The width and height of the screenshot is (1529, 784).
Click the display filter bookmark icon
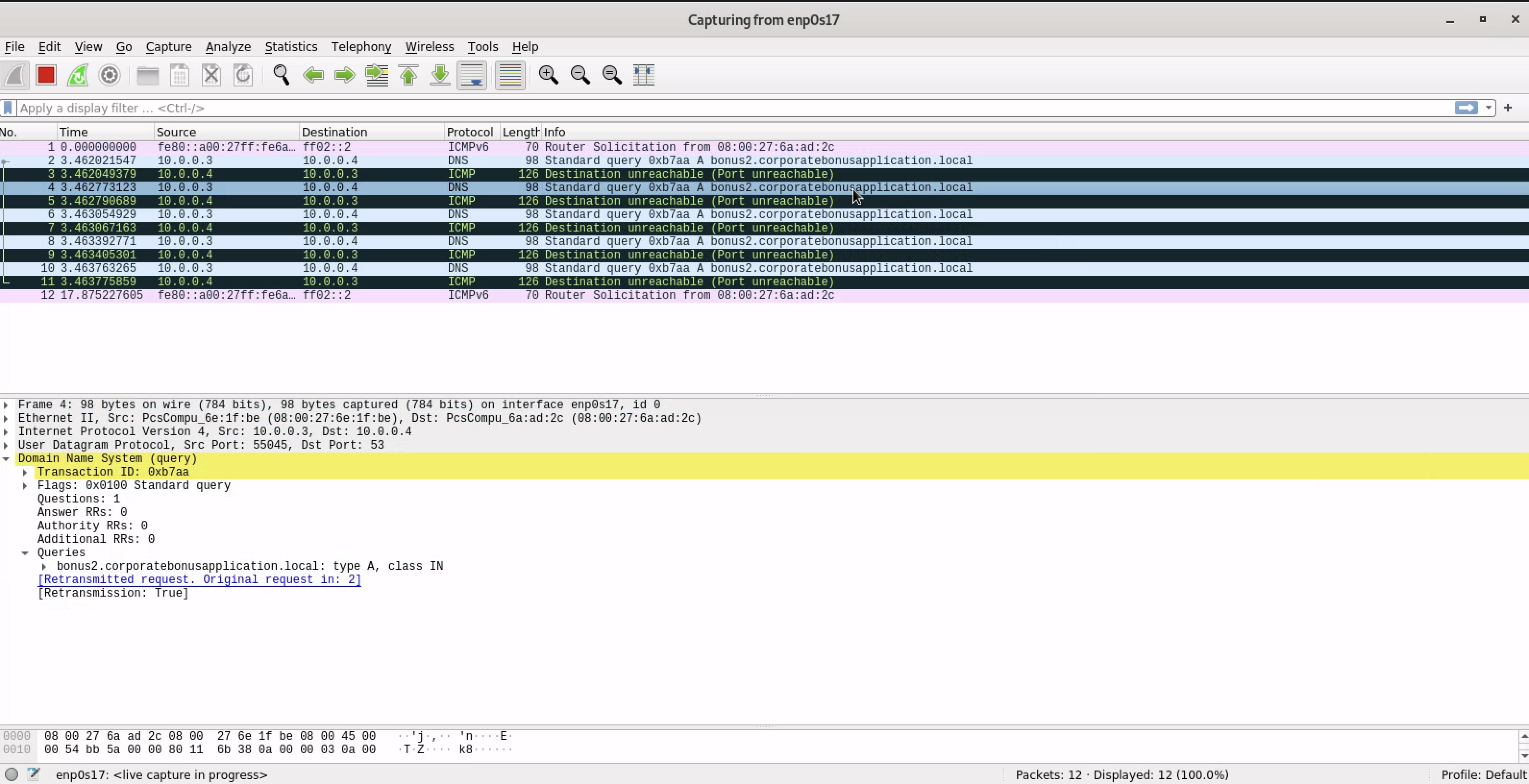coord(8,108)
